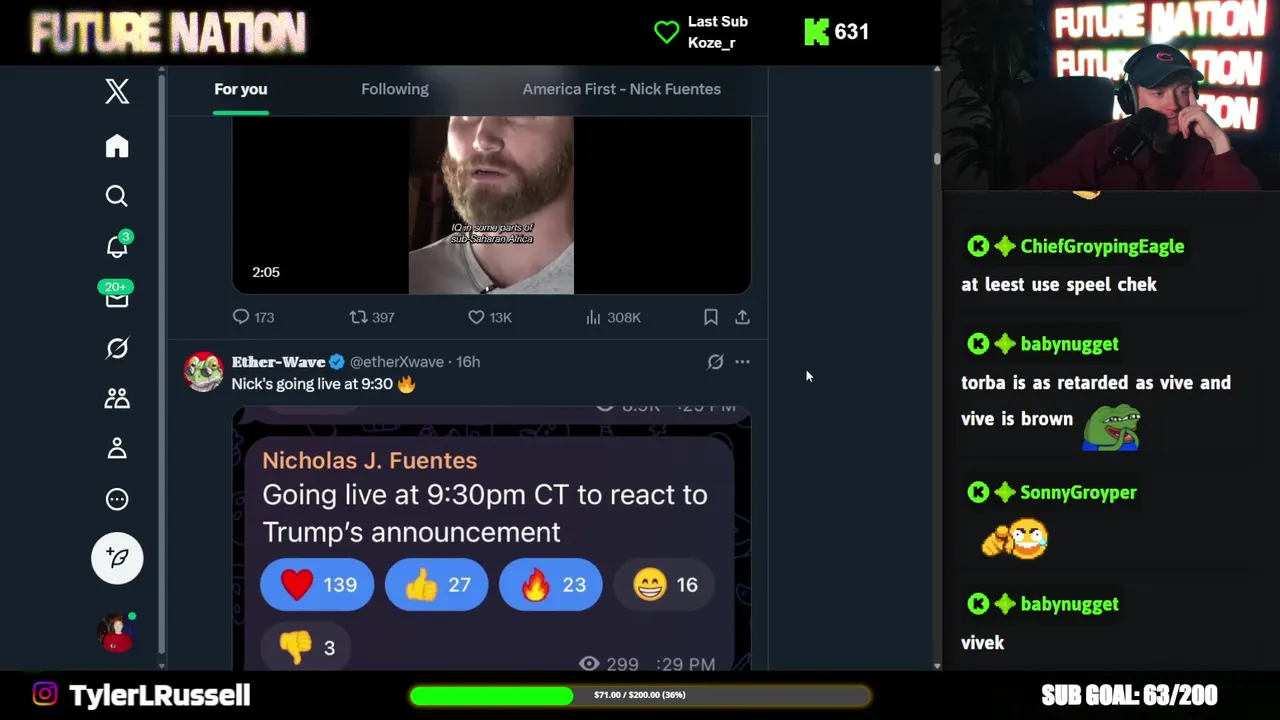This screenshot has height=720, width=1280.
Task: Open the Communities people icon
Action: pos(117,398)
